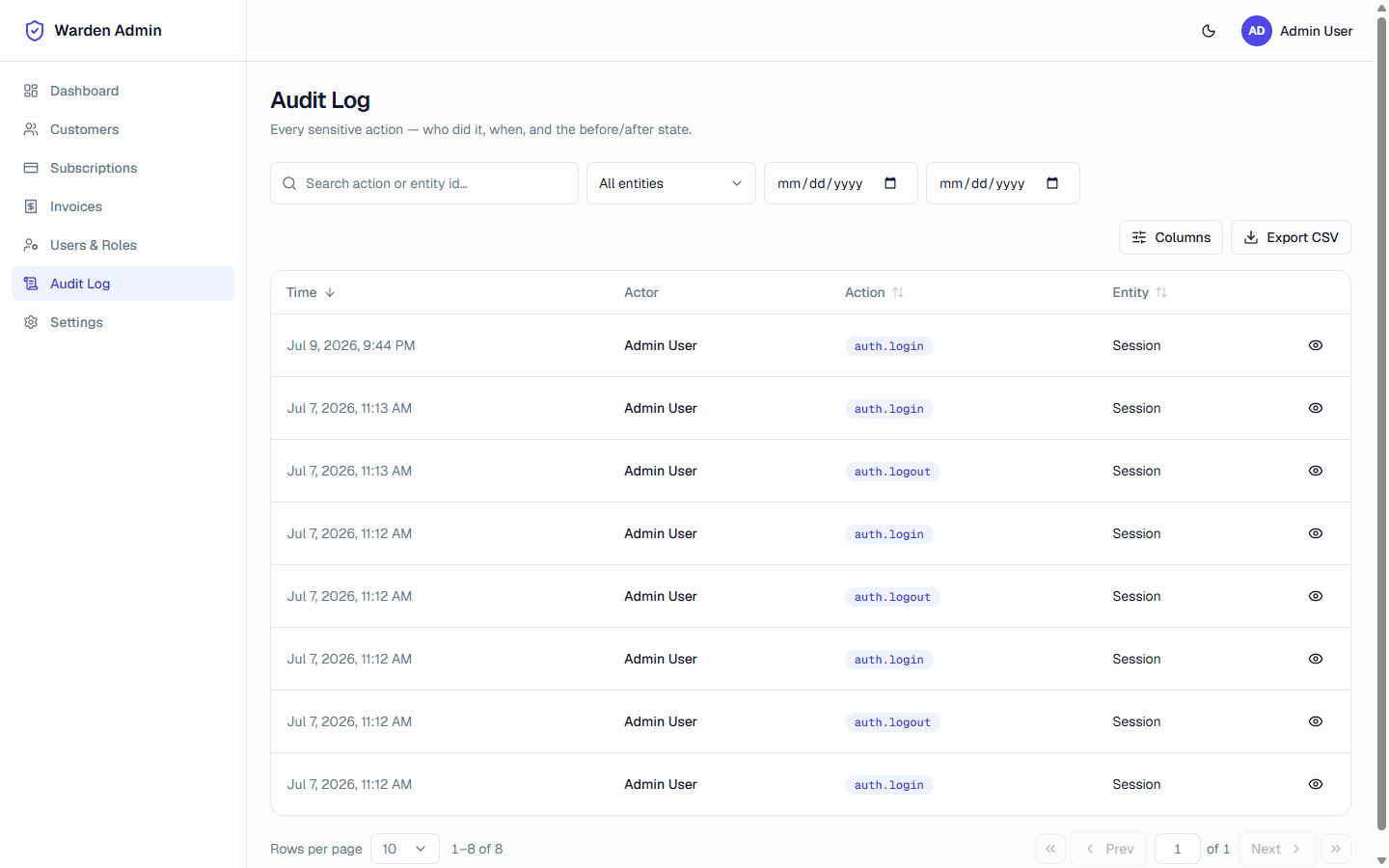
Task: Click the auth.logout badge in the 11:13 AM row
Action: [x=892, y=472]
